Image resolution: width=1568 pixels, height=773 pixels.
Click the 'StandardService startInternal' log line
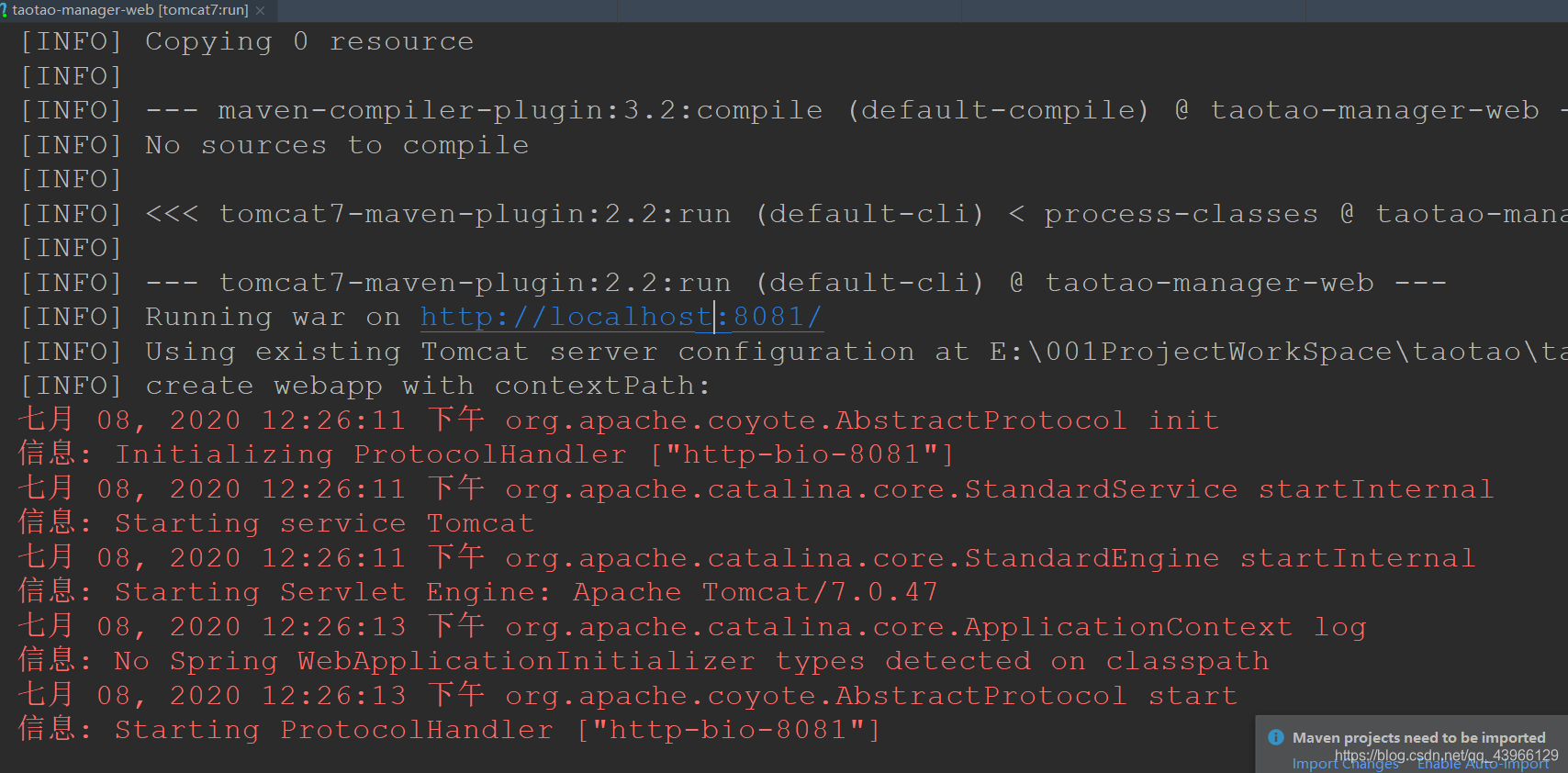pos(756,489)
